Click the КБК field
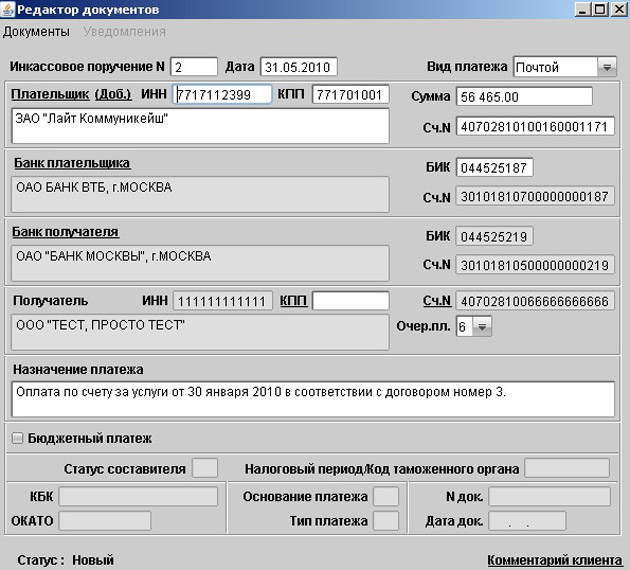Image resolution: width=630 pixels, height=570 pixels. pyautogui.click(x=138, y=496)
